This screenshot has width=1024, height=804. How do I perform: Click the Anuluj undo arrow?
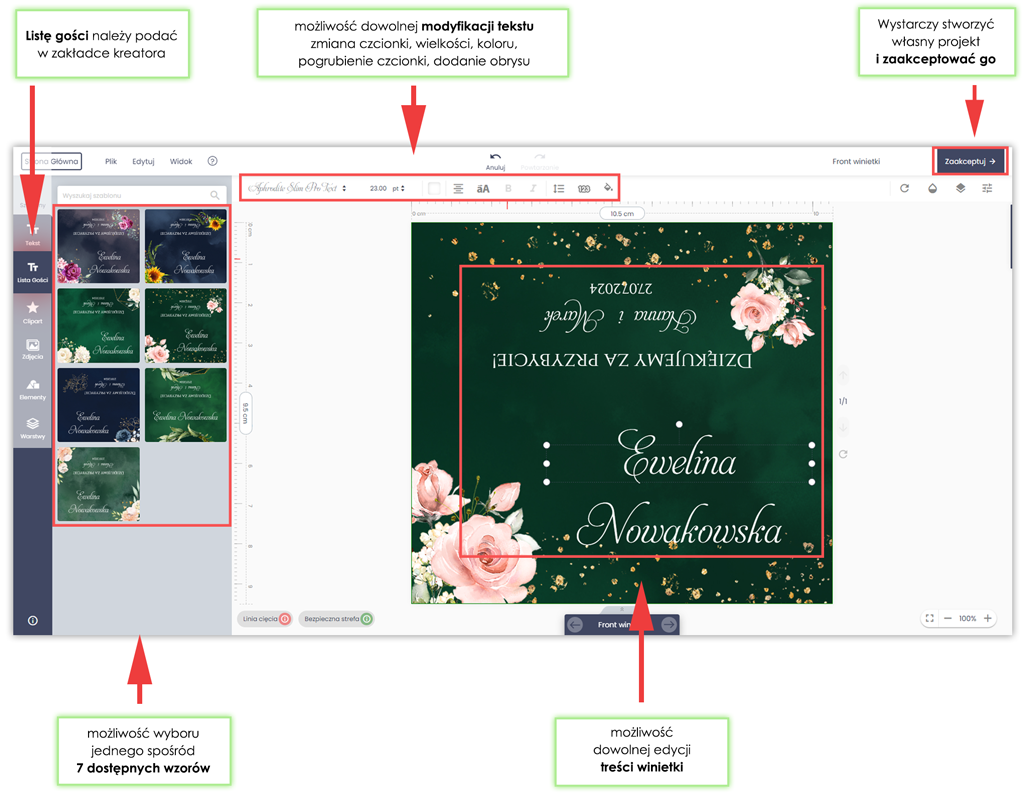495,161
